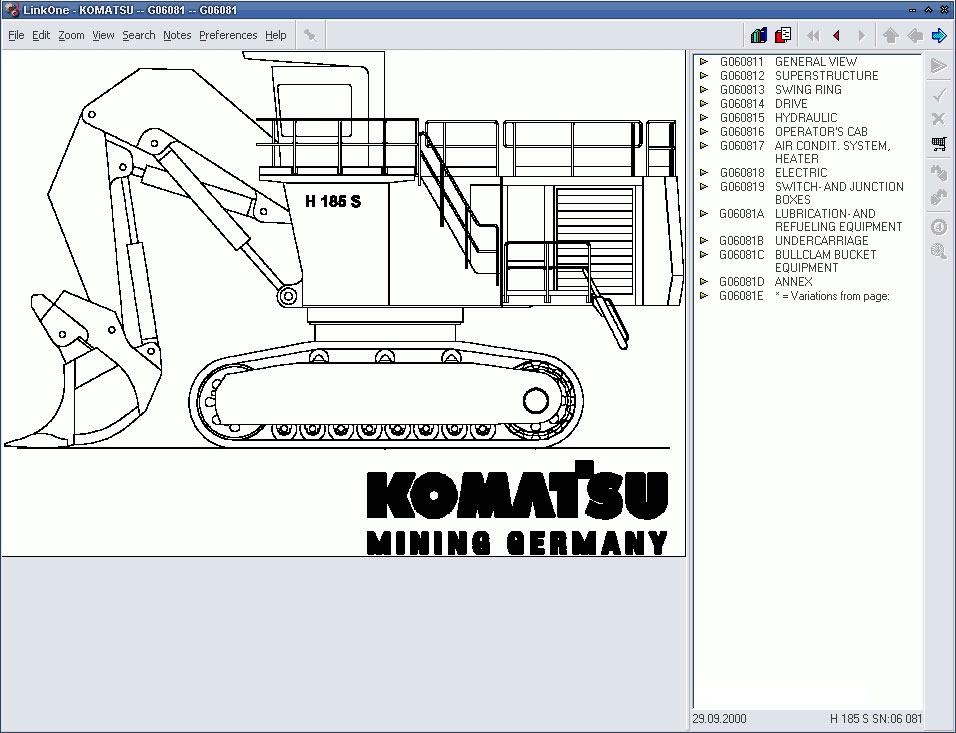The width and height of the screenshot is (956, 733).
Task: Go forward with the blue right arrow
Action: tap(939, 35)
